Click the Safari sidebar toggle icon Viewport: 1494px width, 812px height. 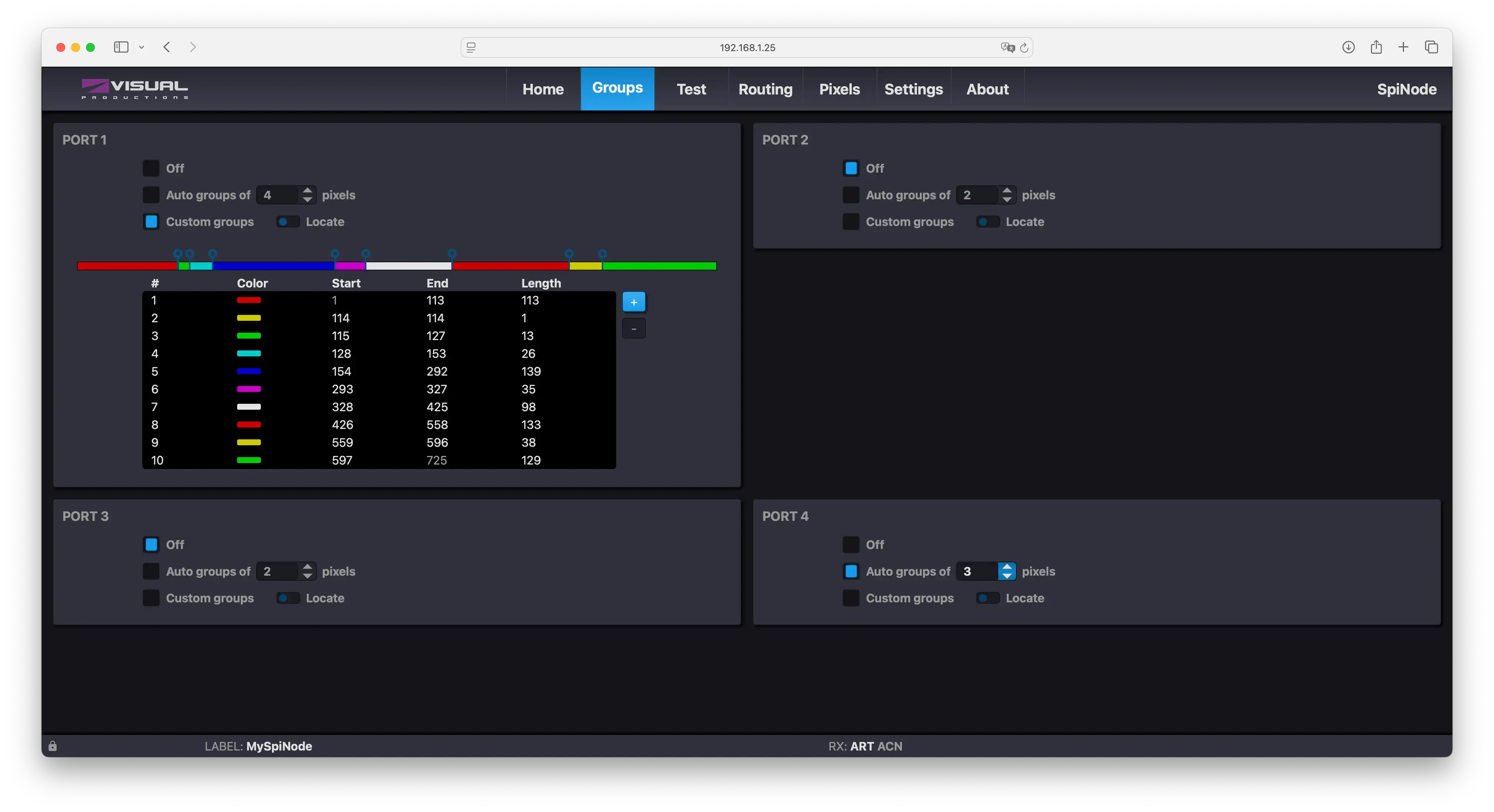[121, 47]
